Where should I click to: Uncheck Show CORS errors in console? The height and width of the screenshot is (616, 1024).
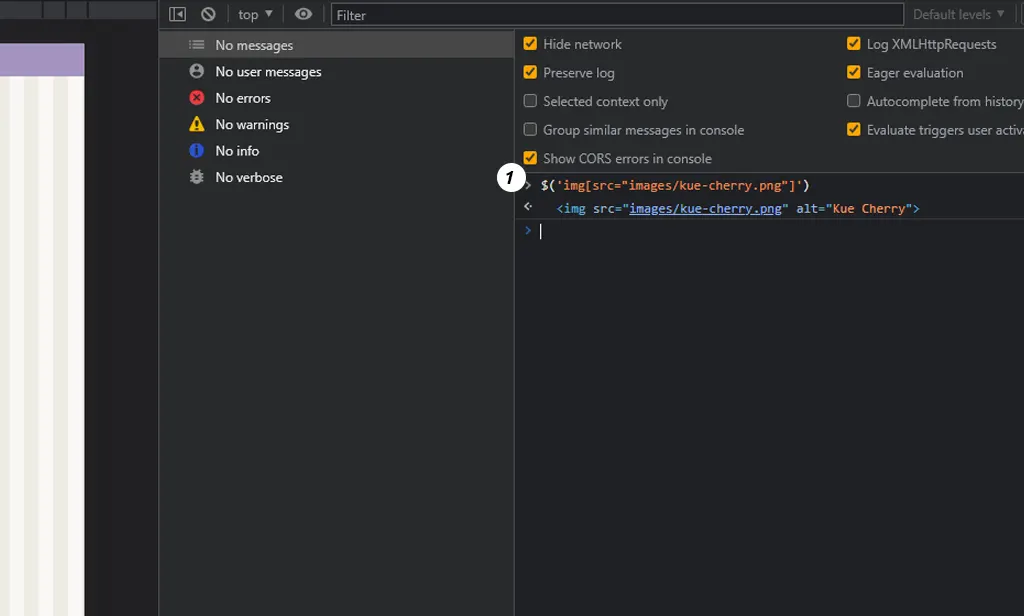click(x=530, y=158)
